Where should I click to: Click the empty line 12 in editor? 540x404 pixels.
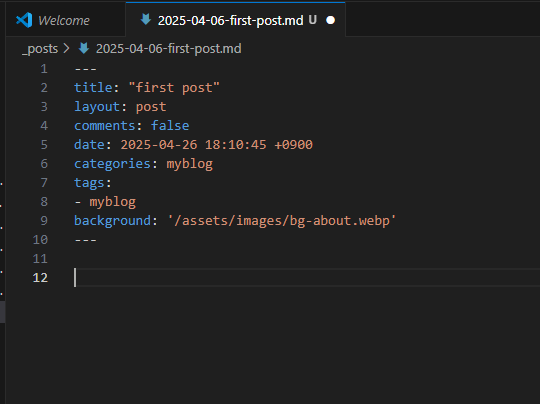(307, 278)
